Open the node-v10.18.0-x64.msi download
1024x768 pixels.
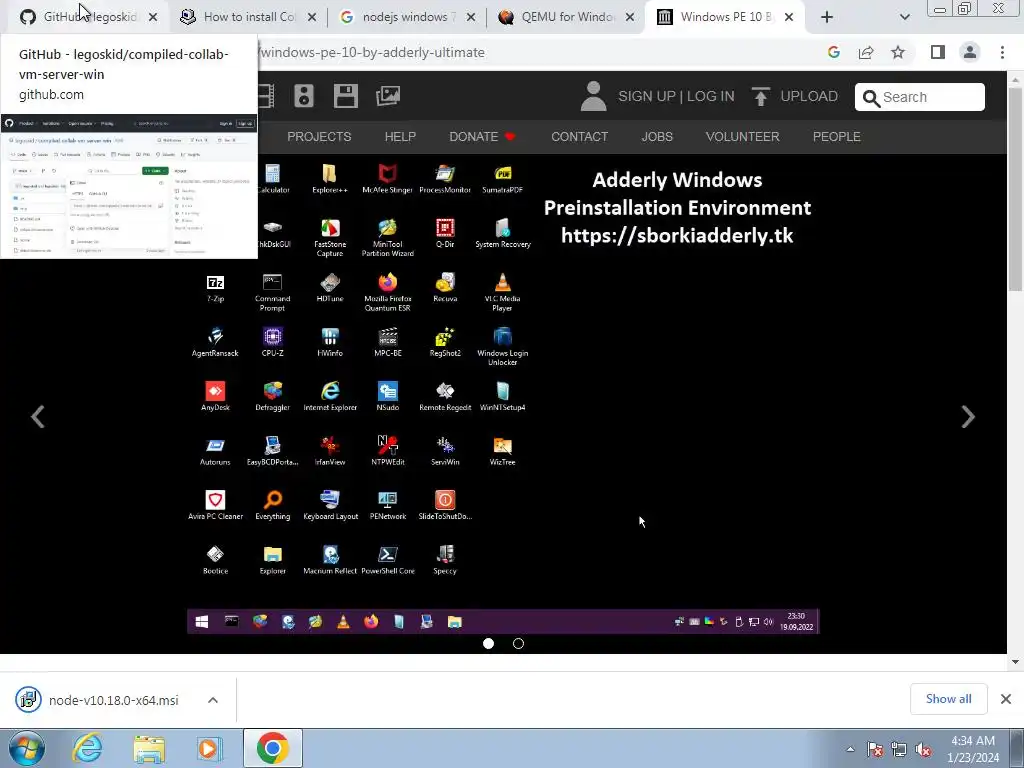click(x=114, y=700)
